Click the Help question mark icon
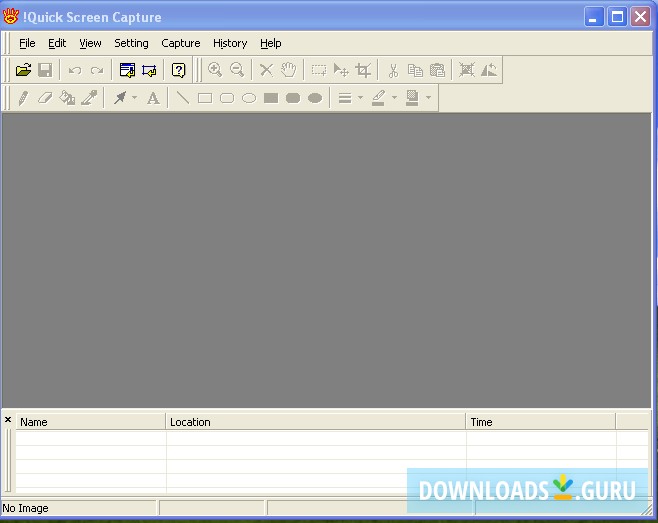The image size is (658, 523). [x=179, y=70]
